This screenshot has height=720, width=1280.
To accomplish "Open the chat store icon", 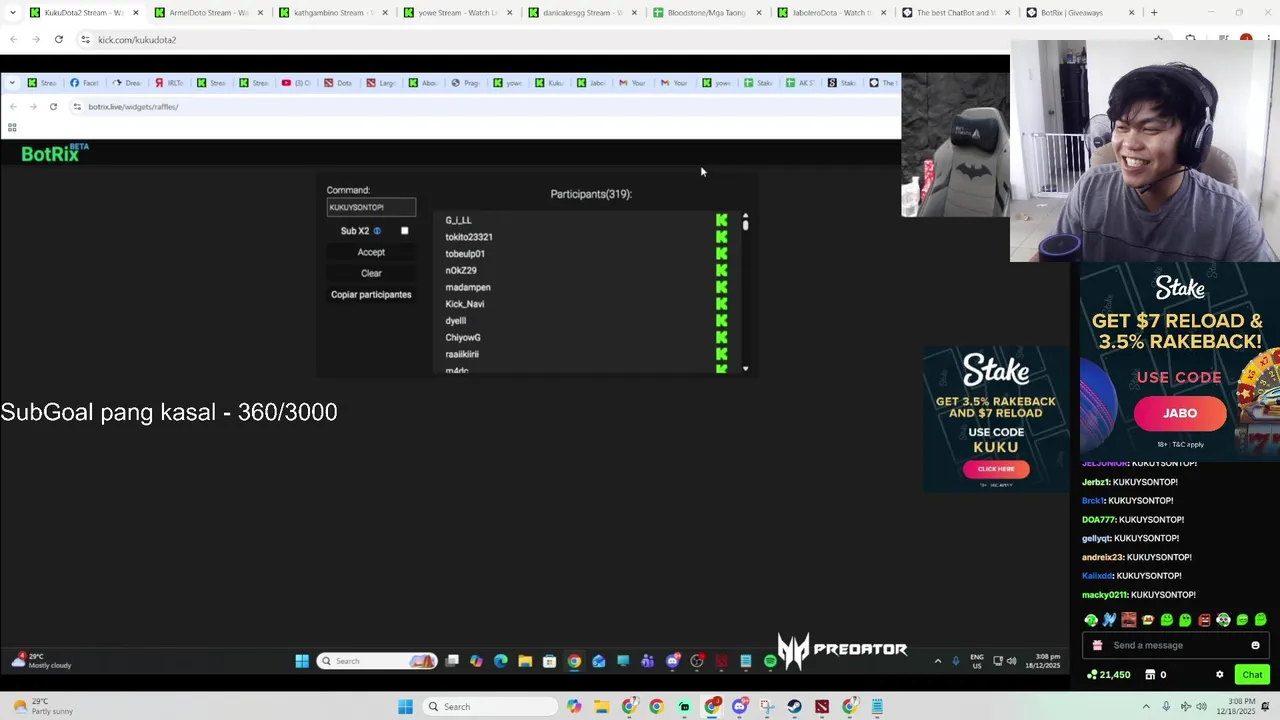I will click(x=1150, y=675).
